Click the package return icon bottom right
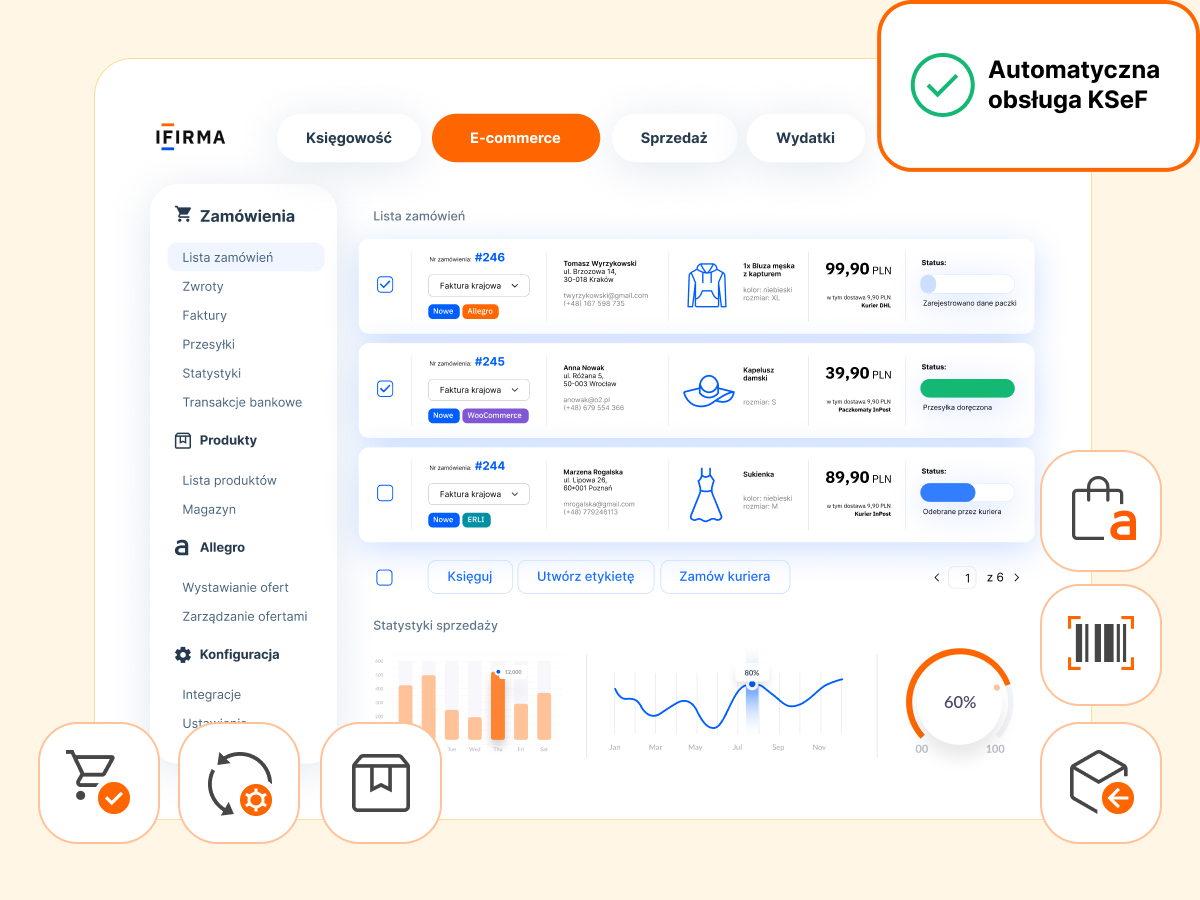This screenshot has height=900, width=1200. tap(1100, 783)
